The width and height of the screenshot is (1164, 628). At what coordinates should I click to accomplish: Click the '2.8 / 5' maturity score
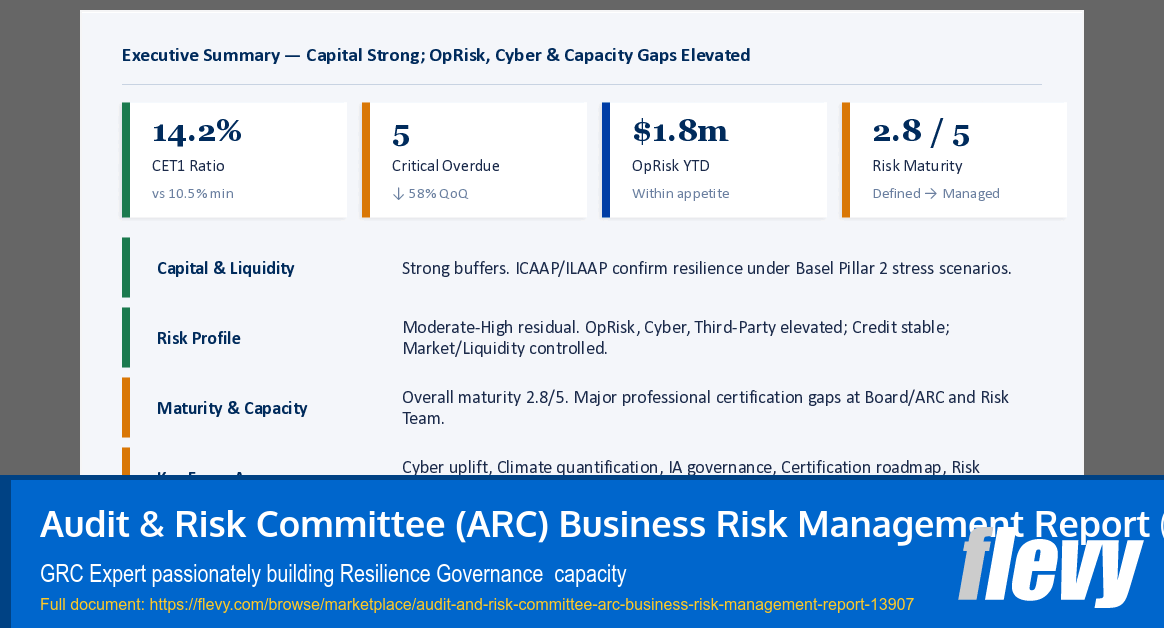[x=921, y=133]
